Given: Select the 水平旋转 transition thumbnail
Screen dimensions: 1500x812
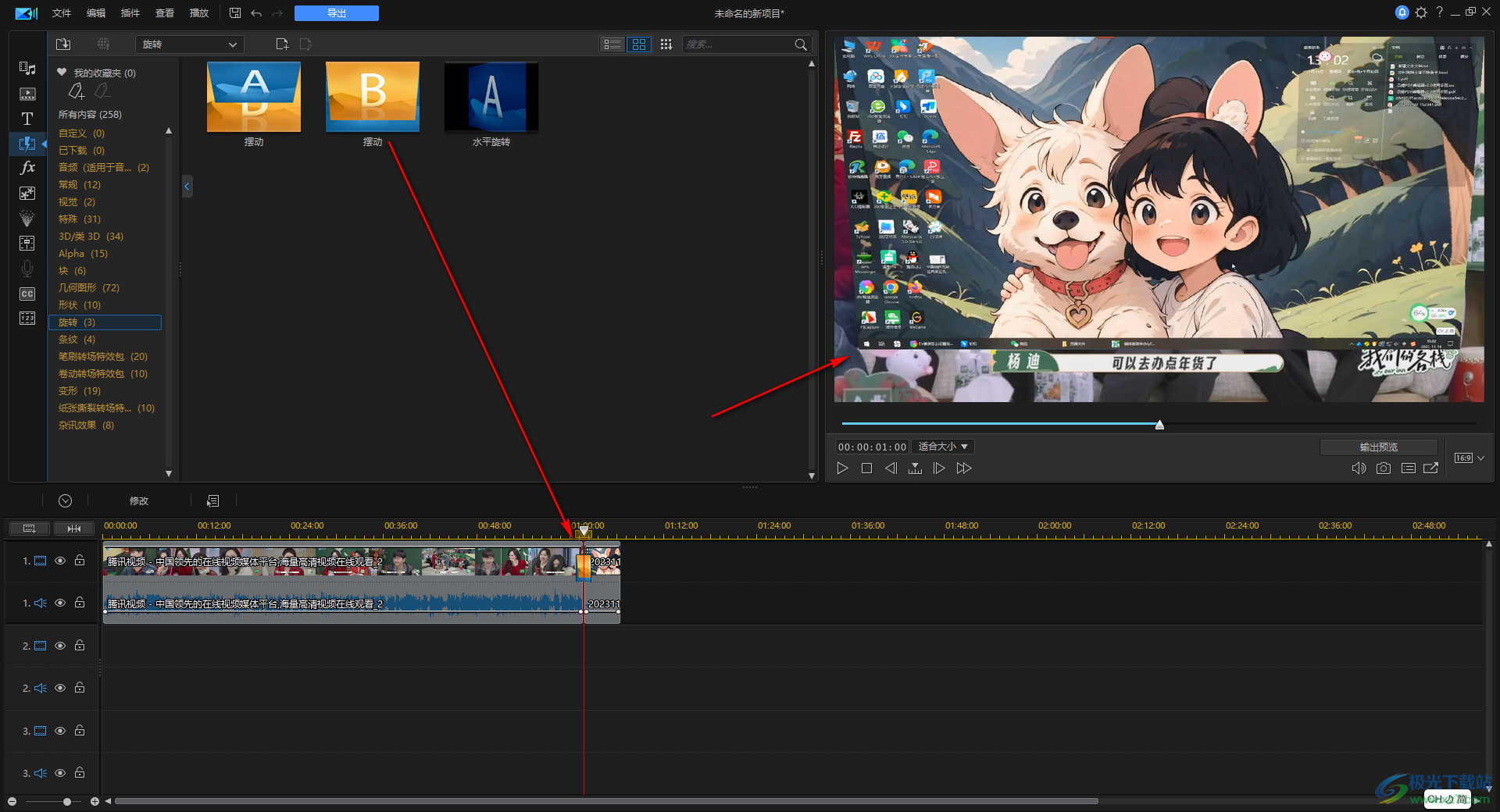Looking at the screenshot, I should [x=491, y=98].
